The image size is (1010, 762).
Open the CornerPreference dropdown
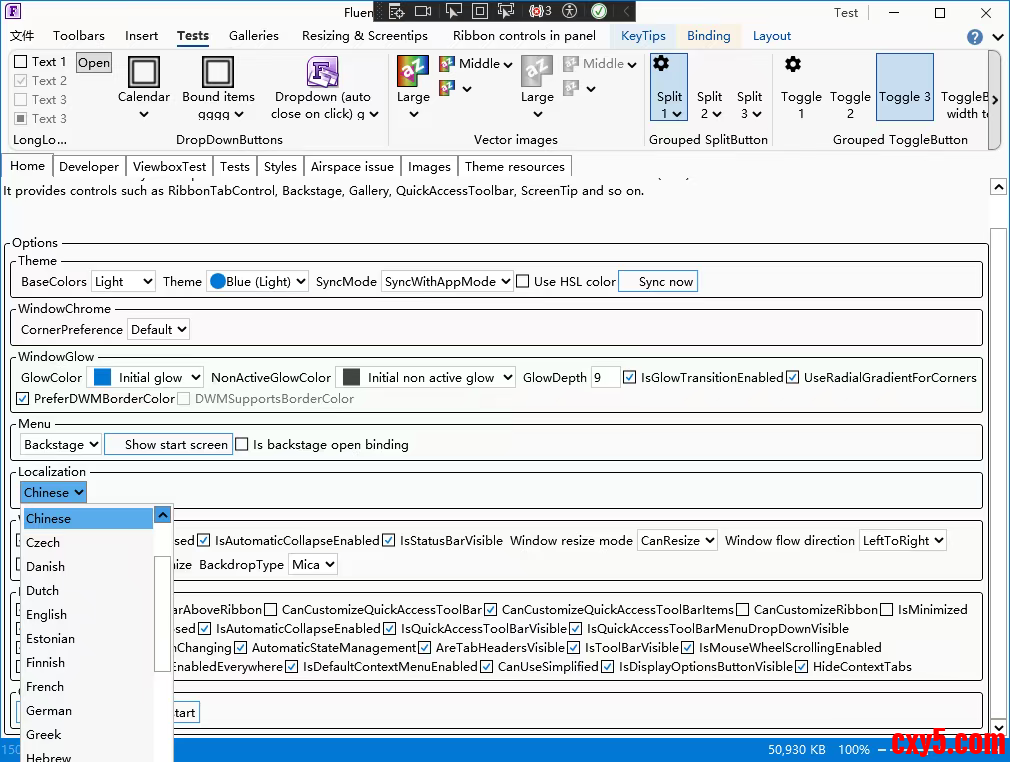pos(158,330)
